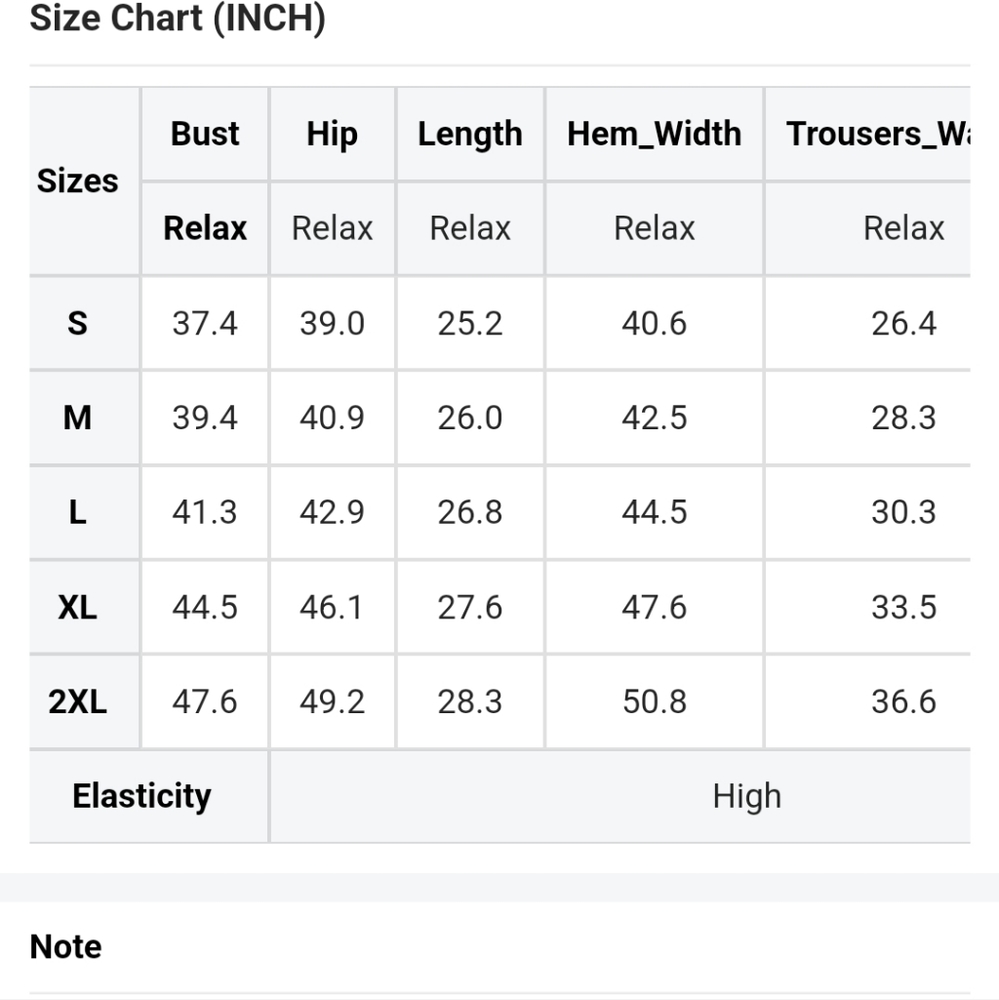Click the Trousers_Waist column header

point(876,134)
